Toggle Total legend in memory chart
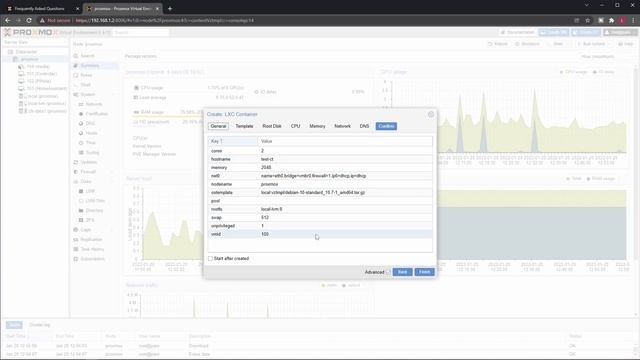Image resolution: width=640 pixels, height=360 pixels. pos(573,179)
